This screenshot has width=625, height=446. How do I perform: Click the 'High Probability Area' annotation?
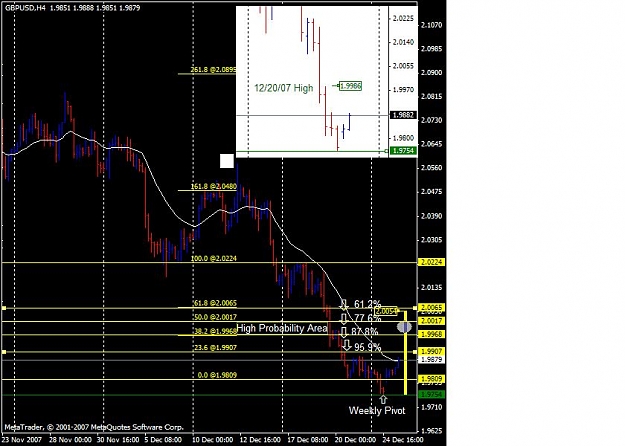pyautogui.click(x=282, y=328)
